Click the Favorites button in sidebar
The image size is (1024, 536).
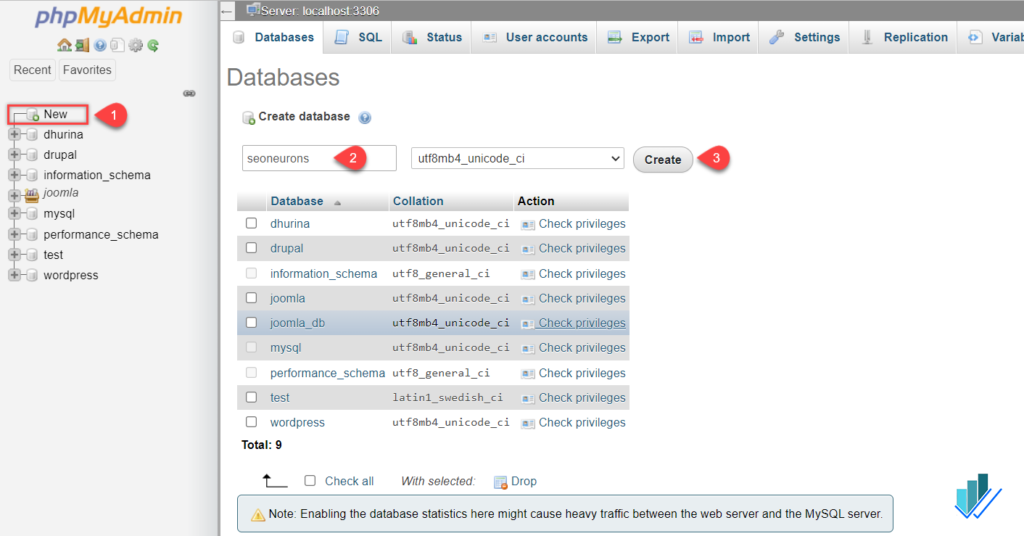coord(87,70)
